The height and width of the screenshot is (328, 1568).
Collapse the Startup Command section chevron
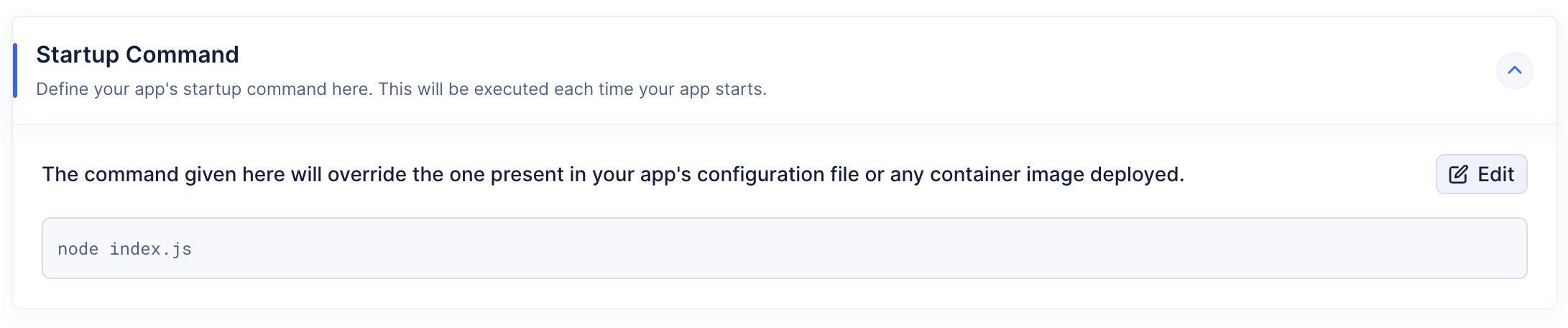pyautogui.click(x=1514, y=70)
